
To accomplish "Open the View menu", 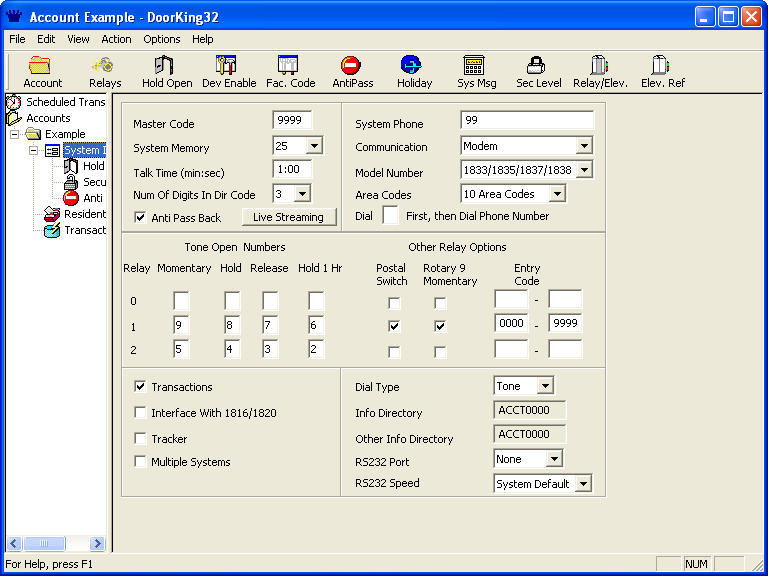I will [78, 39].
